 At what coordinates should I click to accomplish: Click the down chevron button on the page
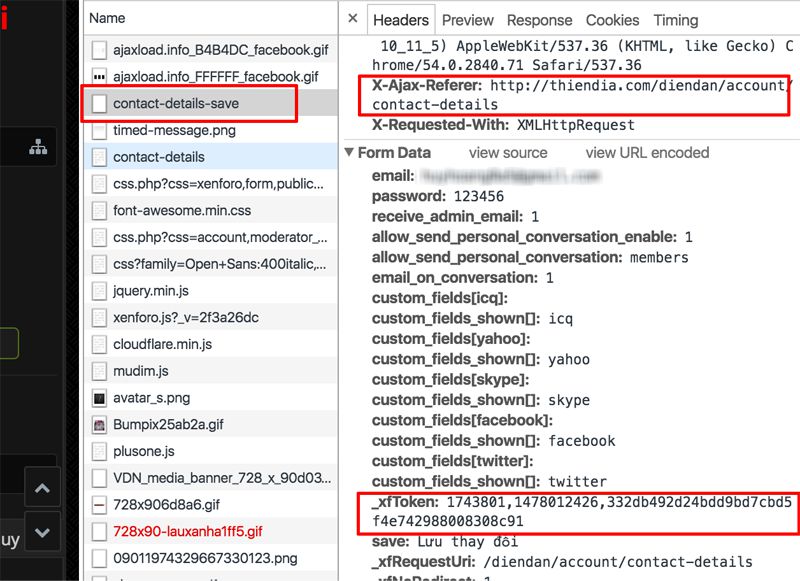point(41,531)
